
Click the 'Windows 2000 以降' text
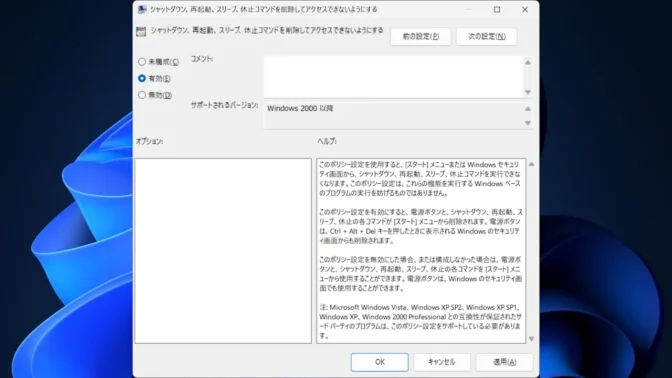click(x=300, y=108)
